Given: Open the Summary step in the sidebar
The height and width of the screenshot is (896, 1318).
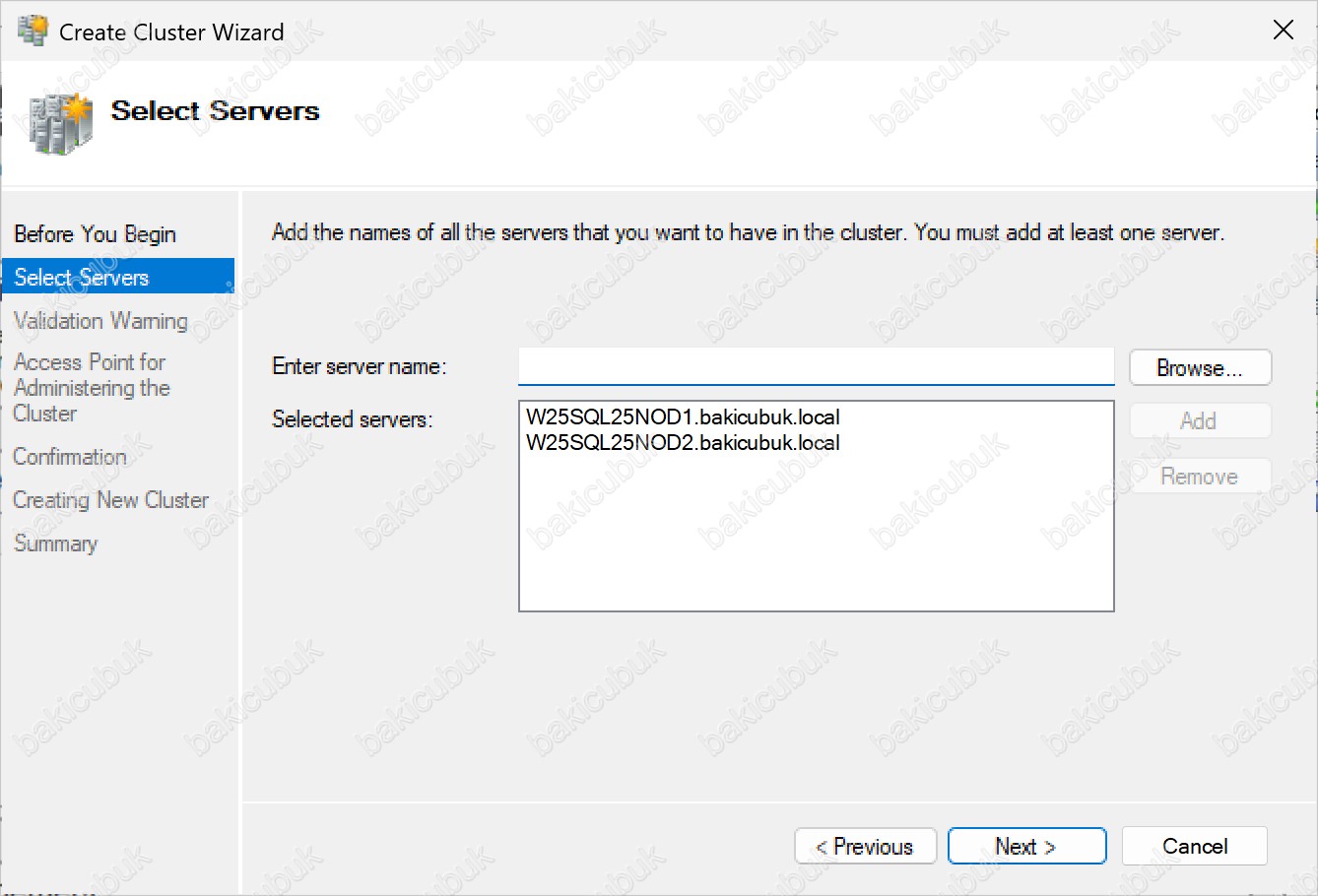Looking at the screenshot, I should [x=56, y=544].
